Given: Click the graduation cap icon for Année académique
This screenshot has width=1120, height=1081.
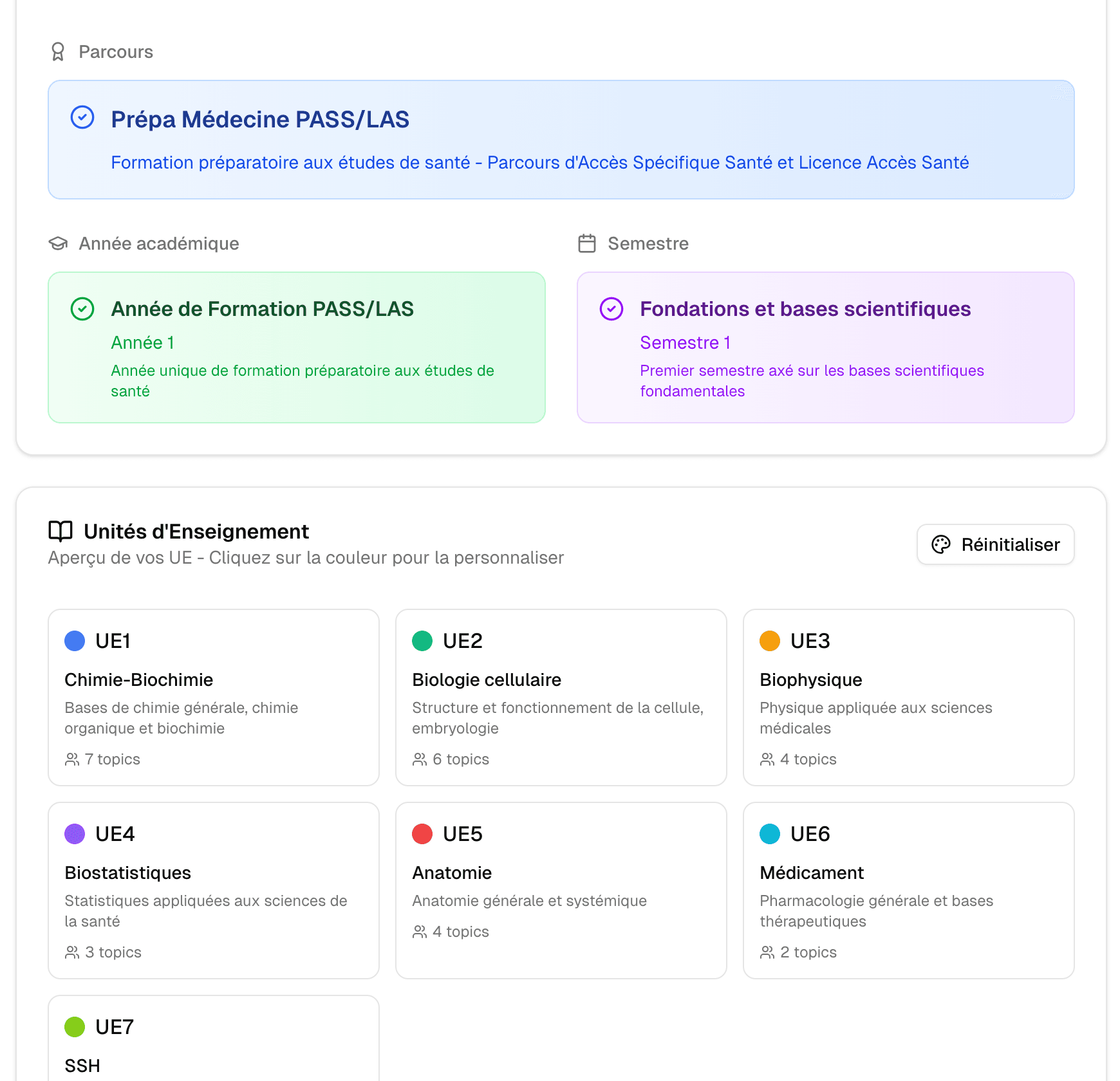Looking at the screenshot, I should click(58, 243).
